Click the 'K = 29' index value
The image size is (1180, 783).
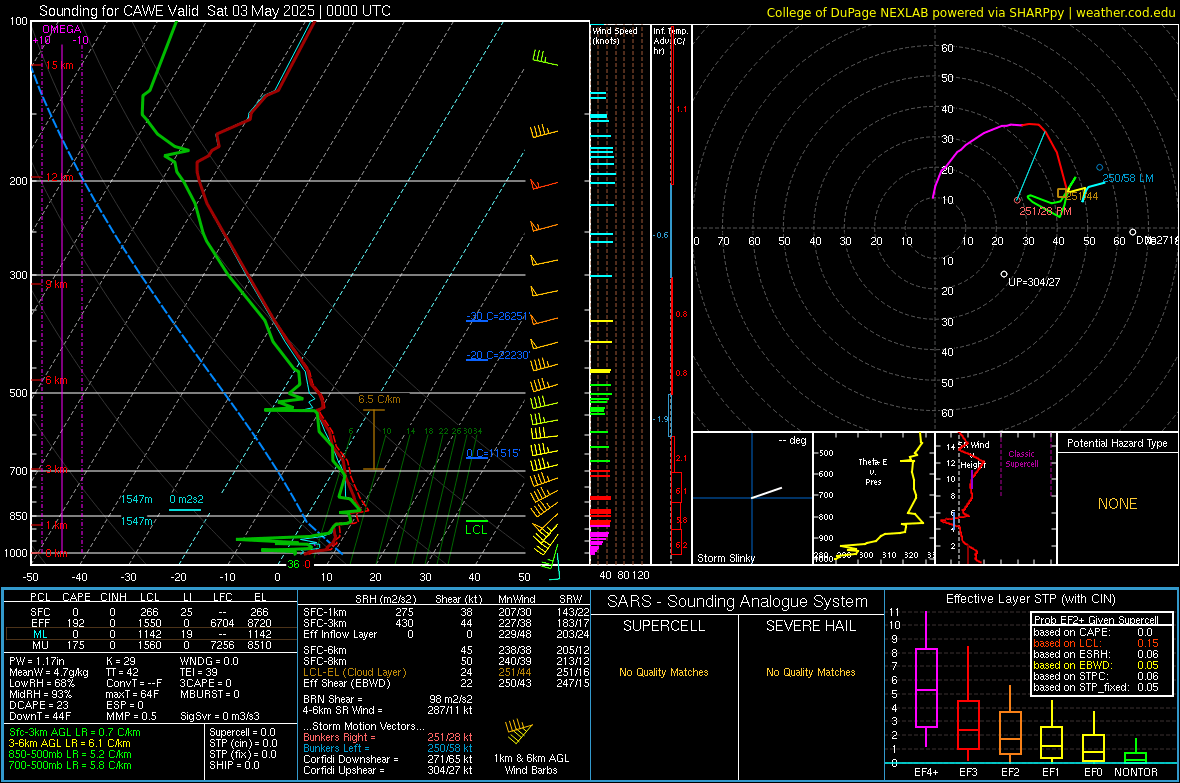(x=120, y=661)
